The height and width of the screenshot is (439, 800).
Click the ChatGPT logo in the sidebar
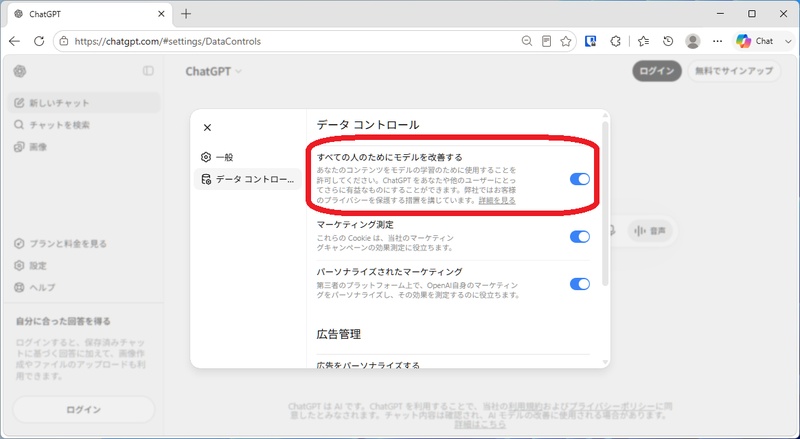tap(20, 71)
